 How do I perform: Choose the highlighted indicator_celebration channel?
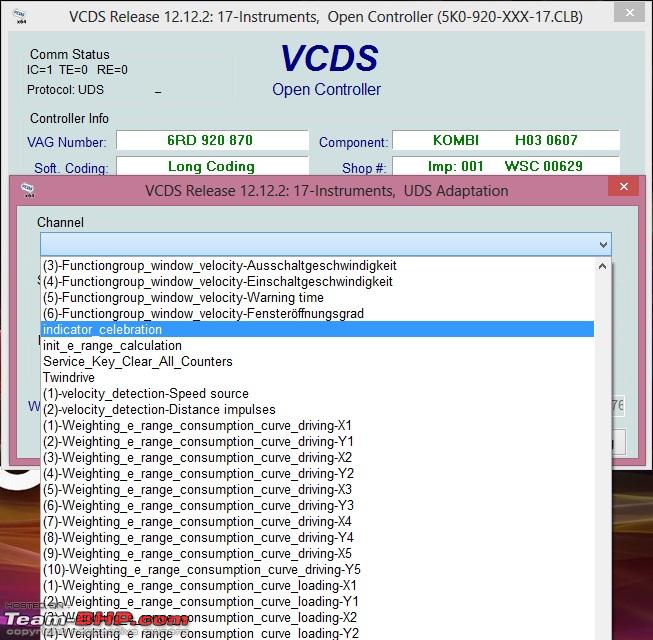317,329
